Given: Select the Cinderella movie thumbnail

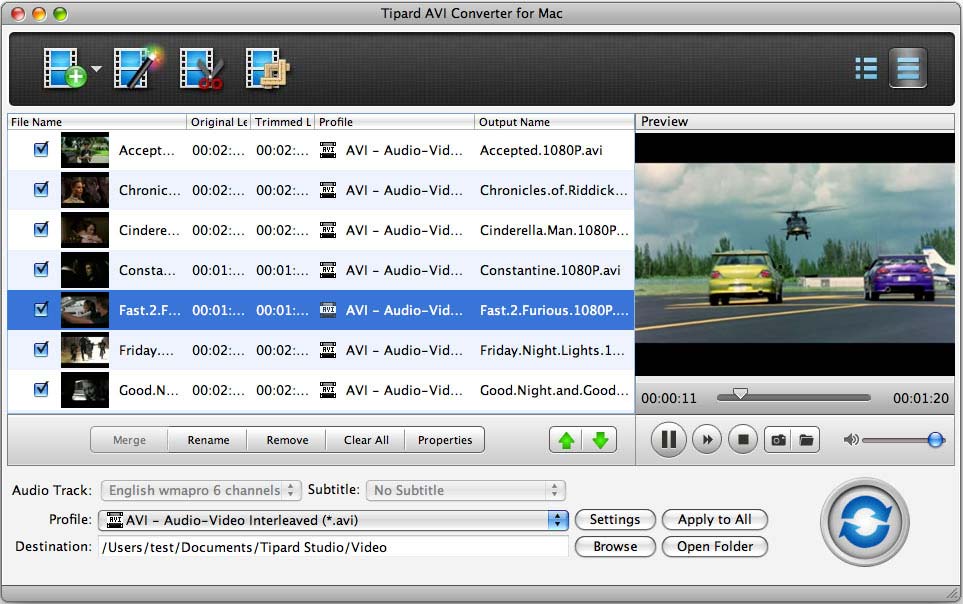Looking at the screenshot, I should pyautogui.click(x=85, y=230).
